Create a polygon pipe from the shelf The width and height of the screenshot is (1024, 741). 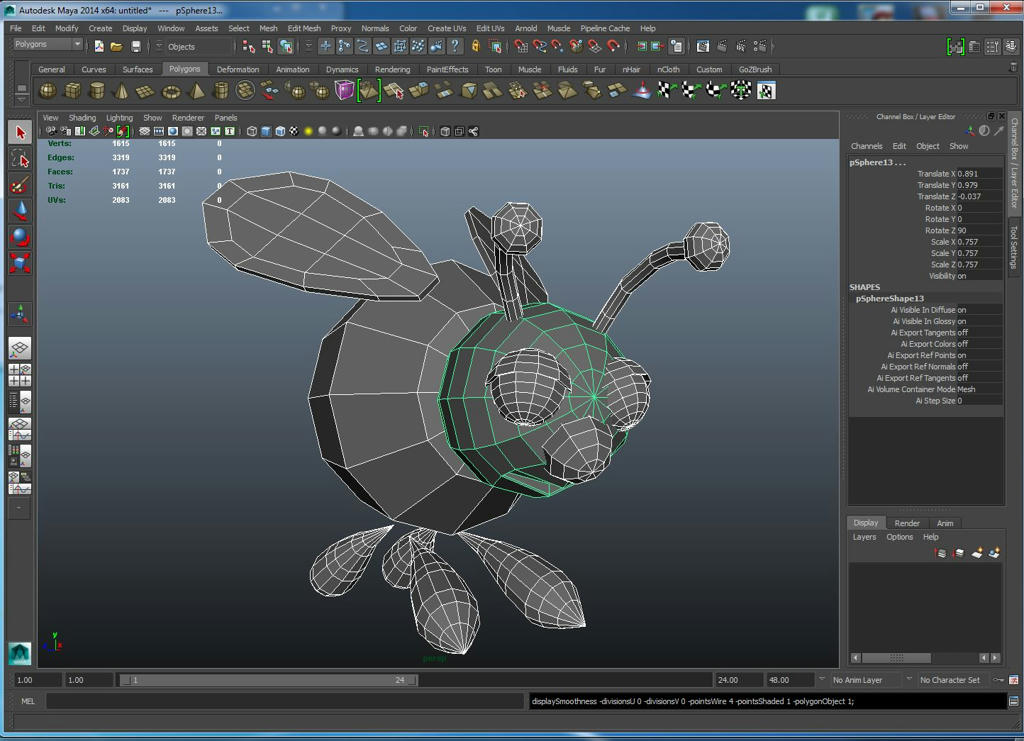coord(221,91)
